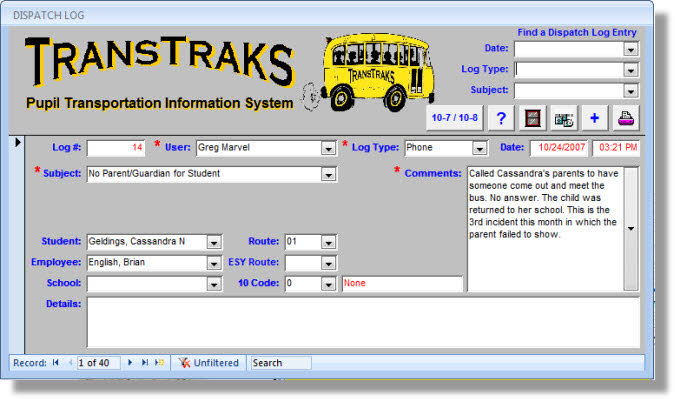The width and height of the screenshot is (675, 399).
Task: Toggle the Unfiltered filter button
Action: tap(209, 363)
